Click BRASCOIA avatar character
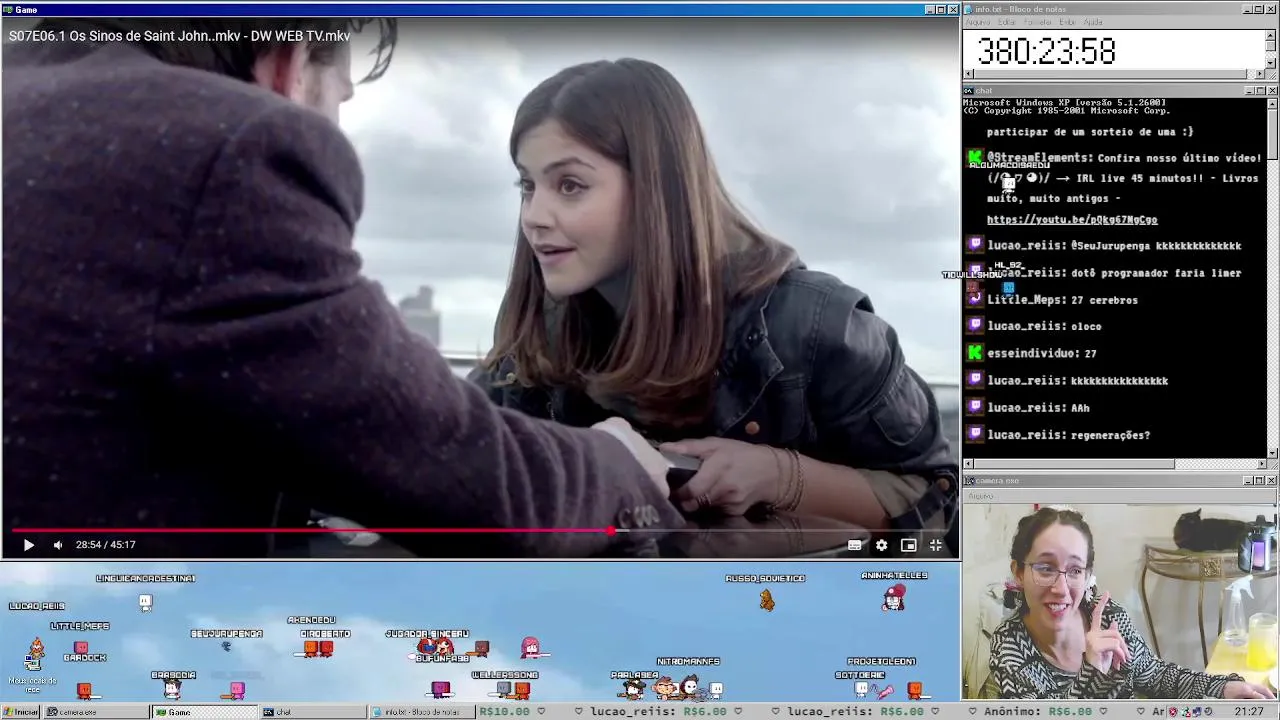 172,688
